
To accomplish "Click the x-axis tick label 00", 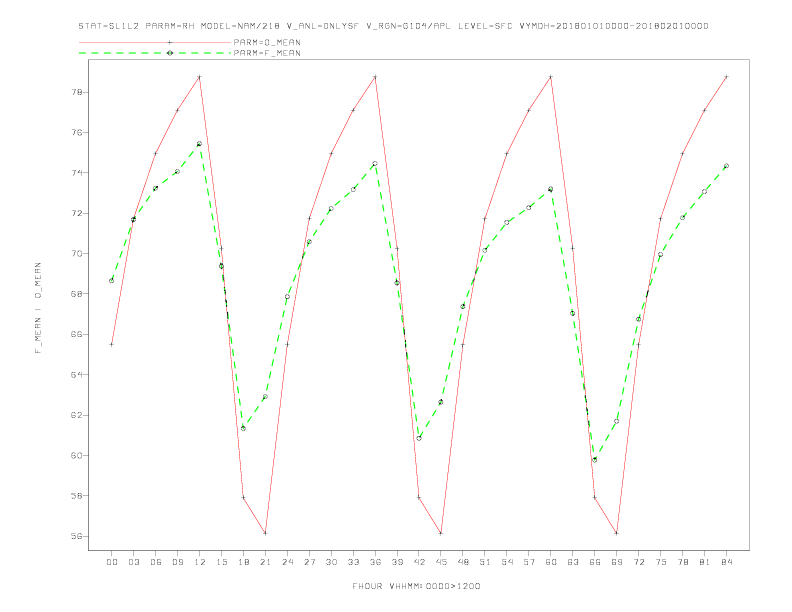I will coord(112,562).
